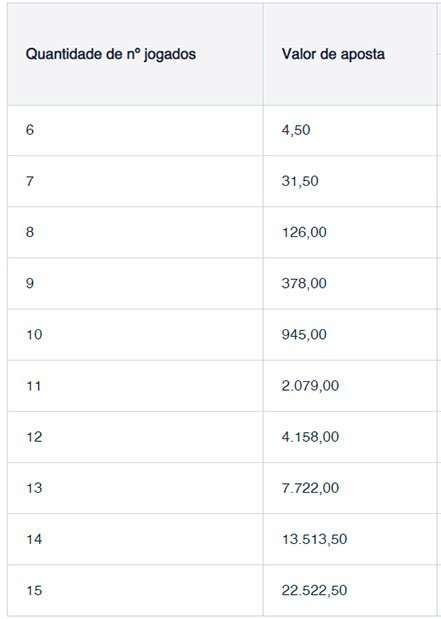
Task: Select the cell with quantity 14
Action: pos(135,539)
